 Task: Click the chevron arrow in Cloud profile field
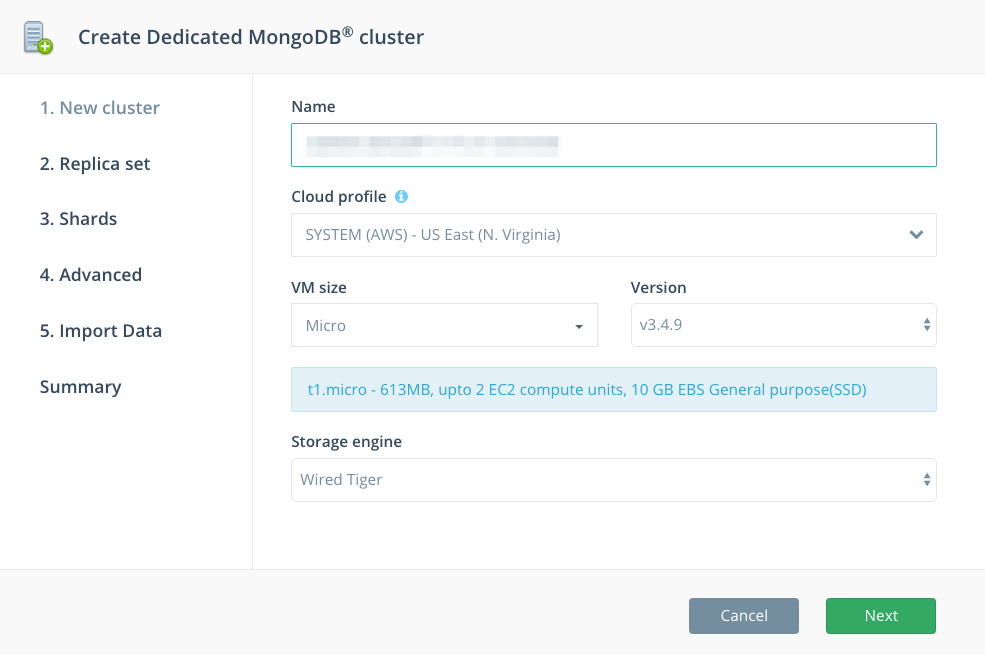[916, 235]
